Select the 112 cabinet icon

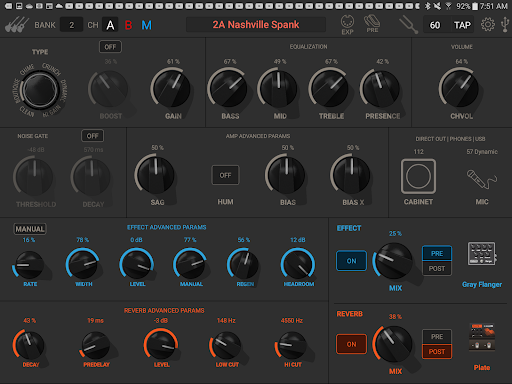(x=418, y=176)
